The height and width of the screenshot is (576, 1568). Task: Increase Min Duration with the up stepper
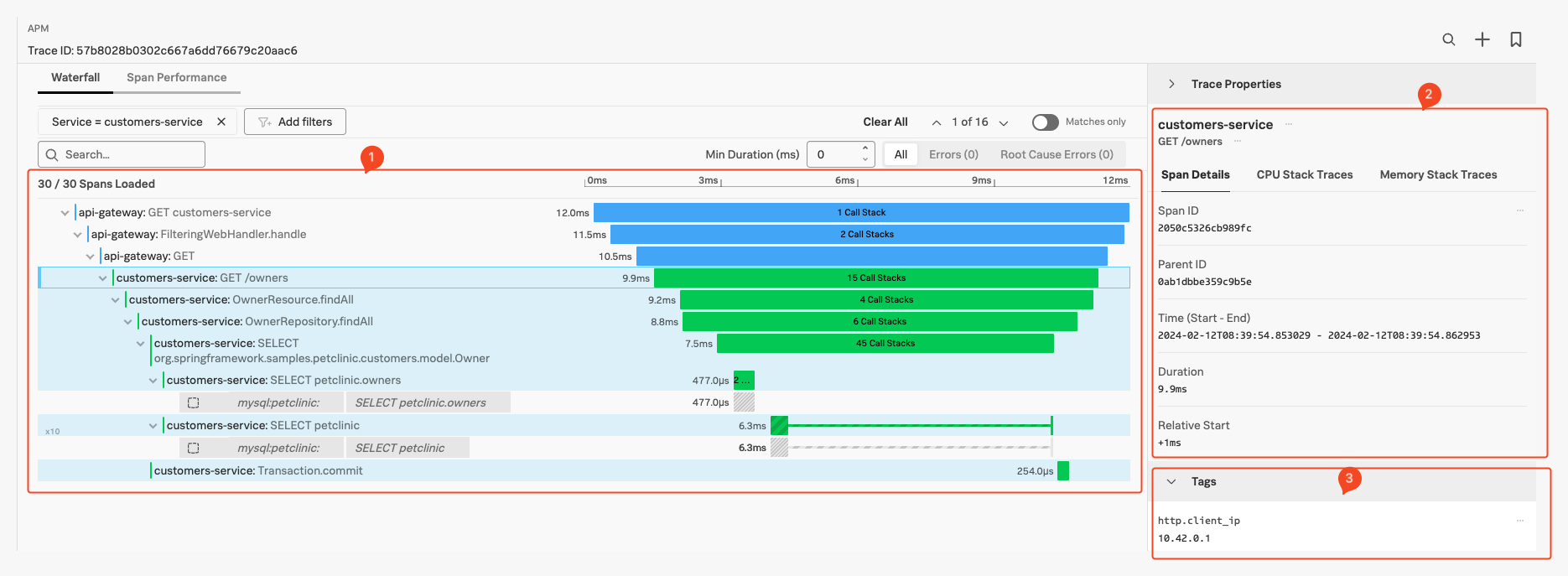pos(865,148)
